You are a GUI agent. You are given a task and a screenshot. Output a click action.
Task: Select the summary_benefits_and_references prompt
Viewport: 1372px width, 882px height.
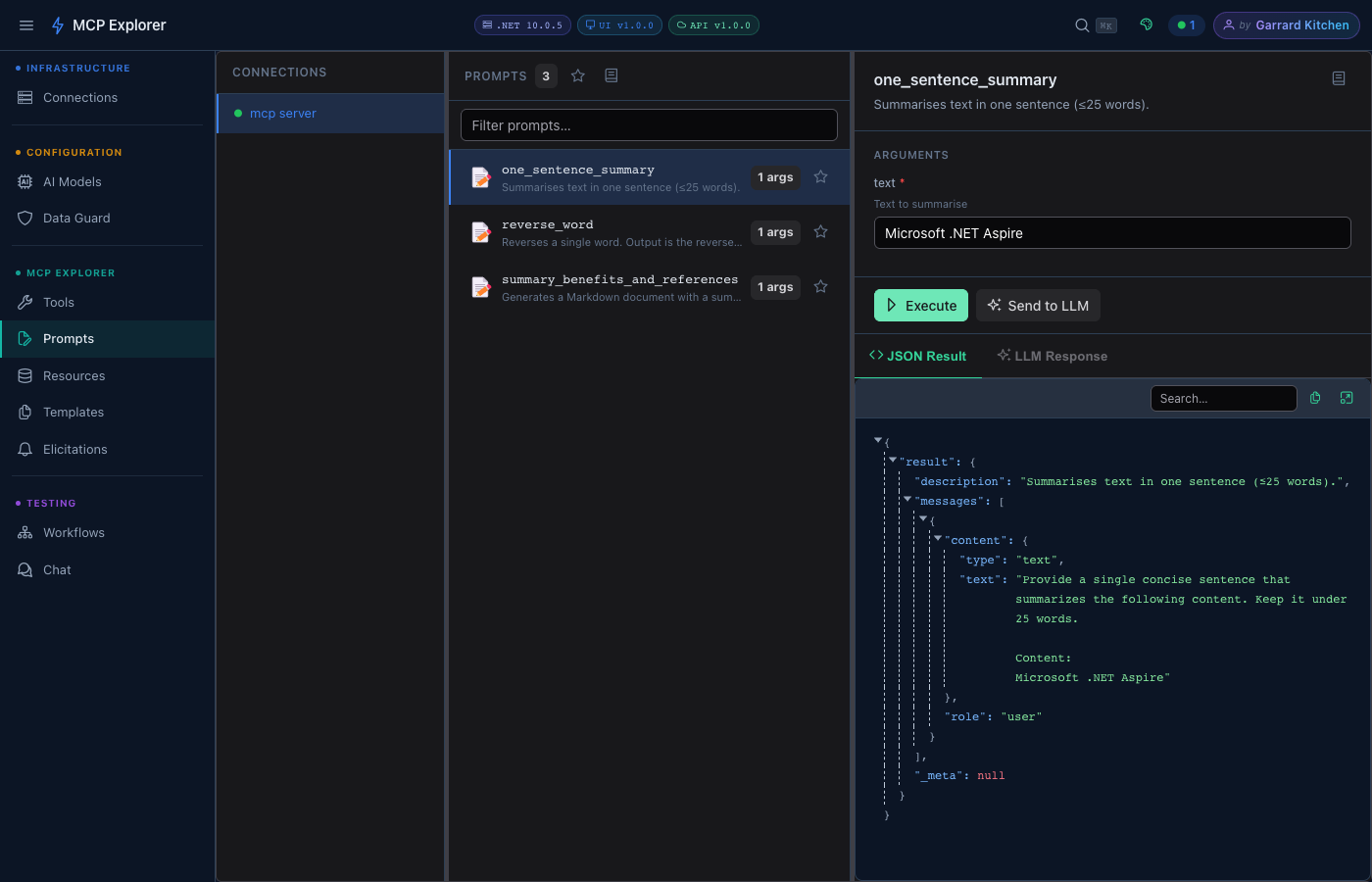[x=619, y=287]
